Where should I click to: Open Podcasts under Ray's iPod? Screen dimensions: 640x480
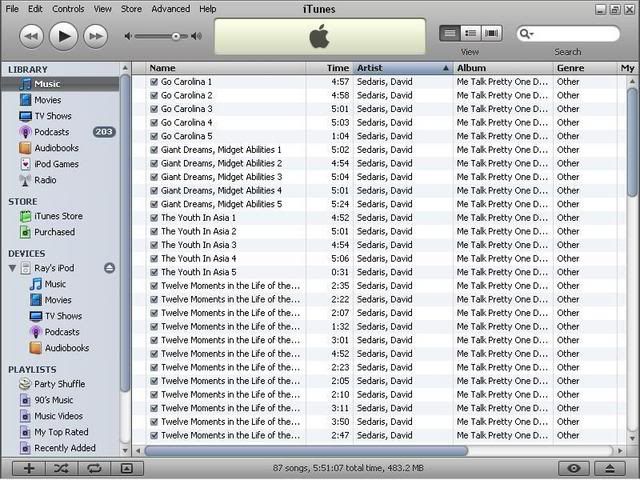[x=60, y=332]
